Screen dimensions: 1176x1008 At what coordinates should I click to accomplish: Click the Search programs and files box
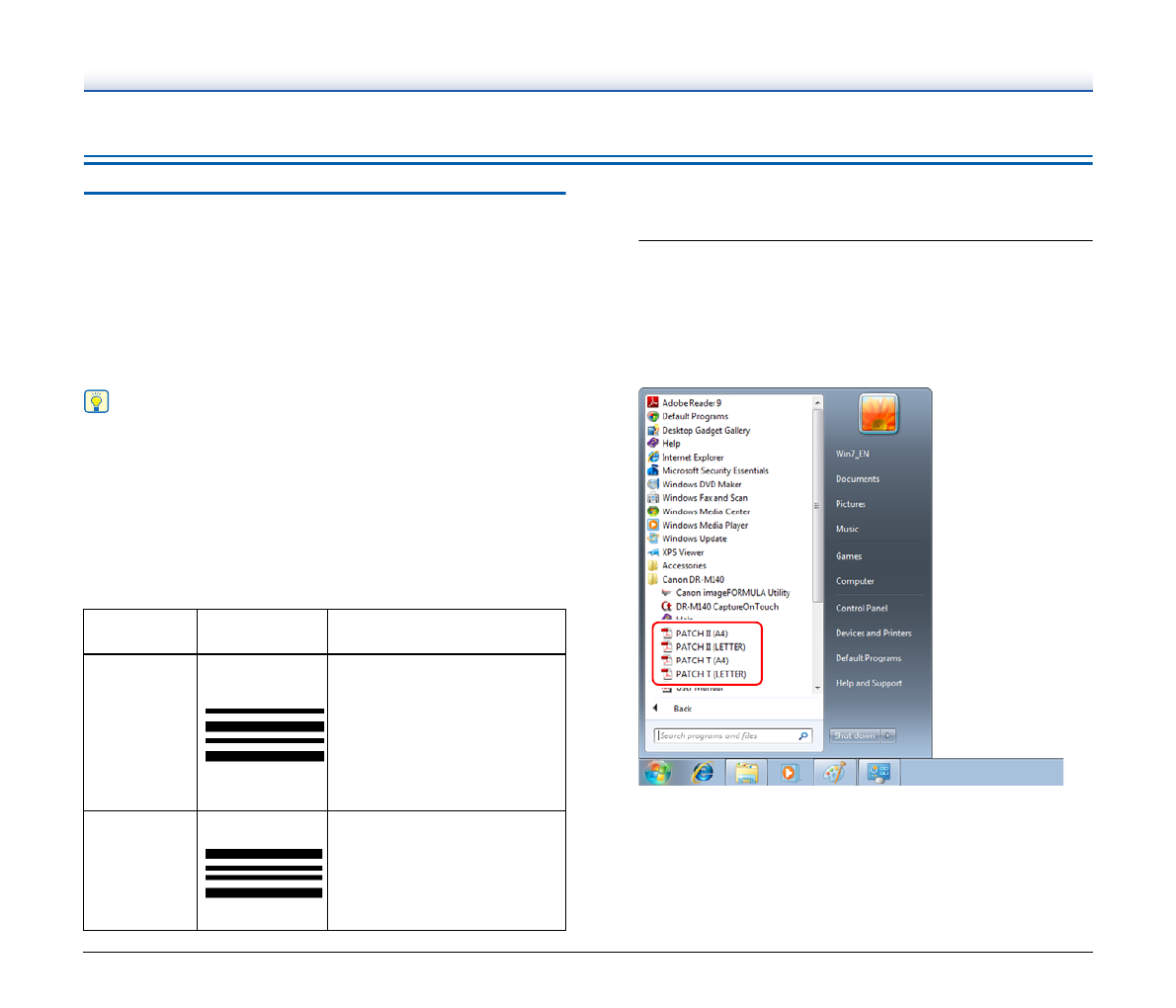click(725, 735)
